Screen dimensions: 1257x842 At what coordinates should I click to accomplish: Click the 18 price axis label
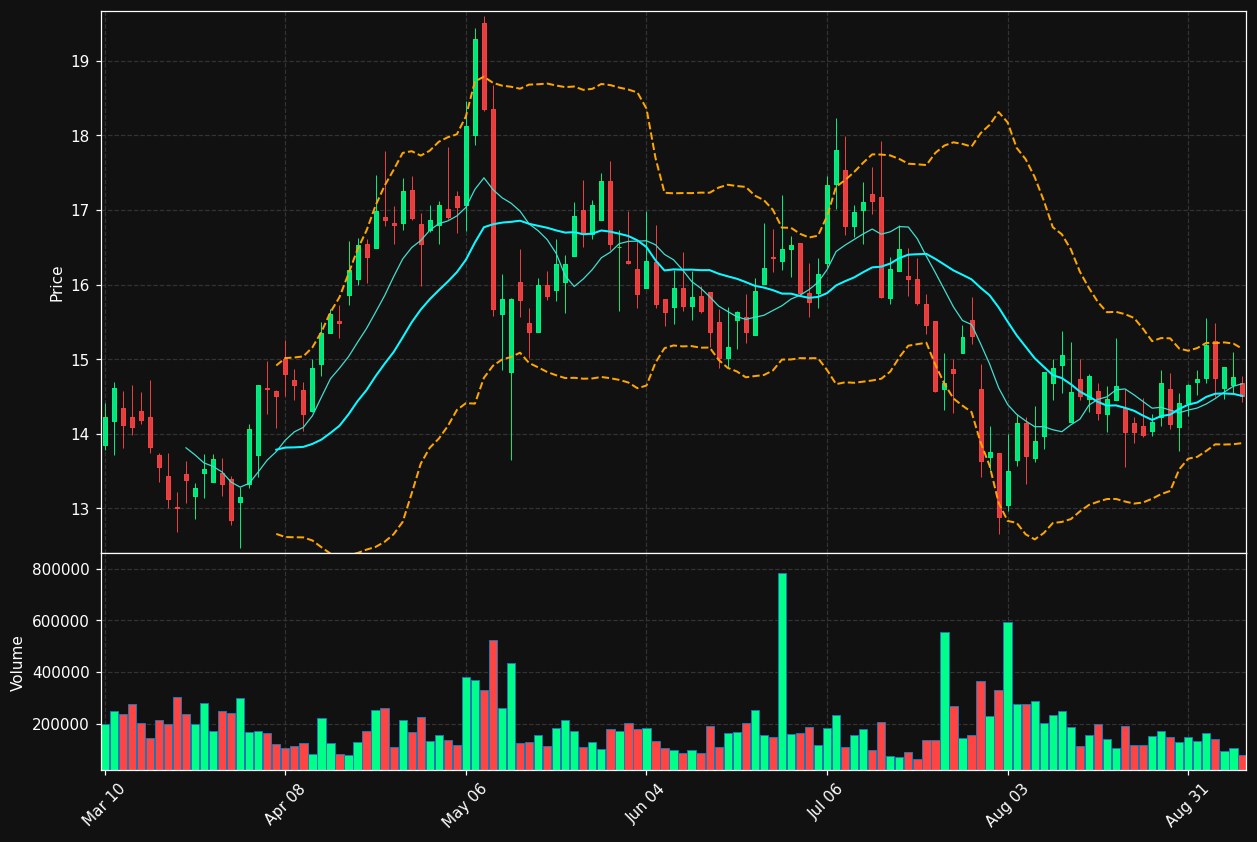[80, 136]
